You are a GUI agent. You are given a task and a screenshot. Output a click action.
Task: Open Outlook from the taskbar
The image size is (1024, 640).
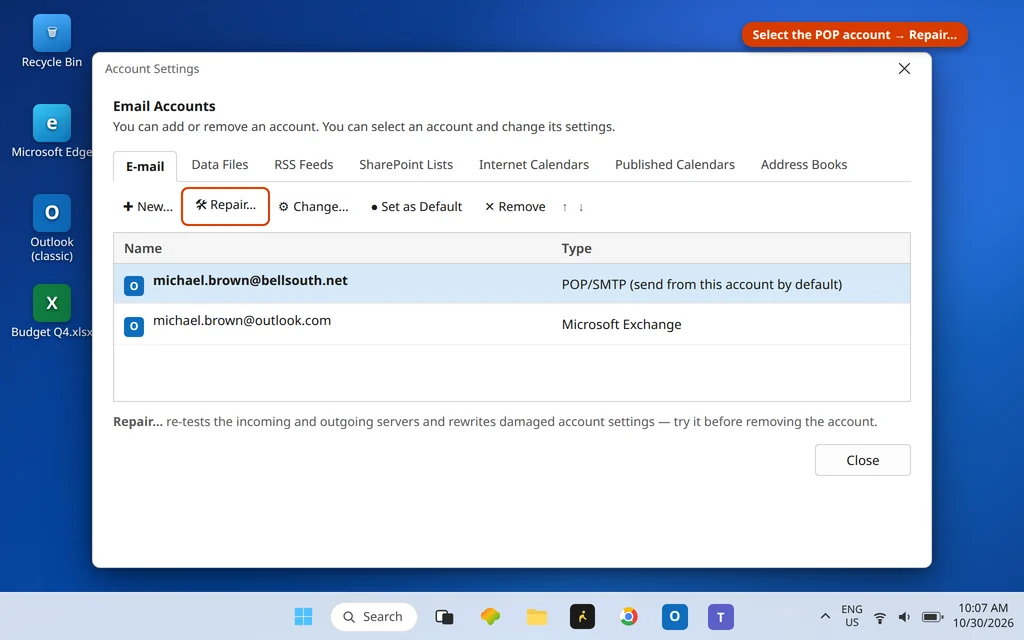click(x=675, y=616)
